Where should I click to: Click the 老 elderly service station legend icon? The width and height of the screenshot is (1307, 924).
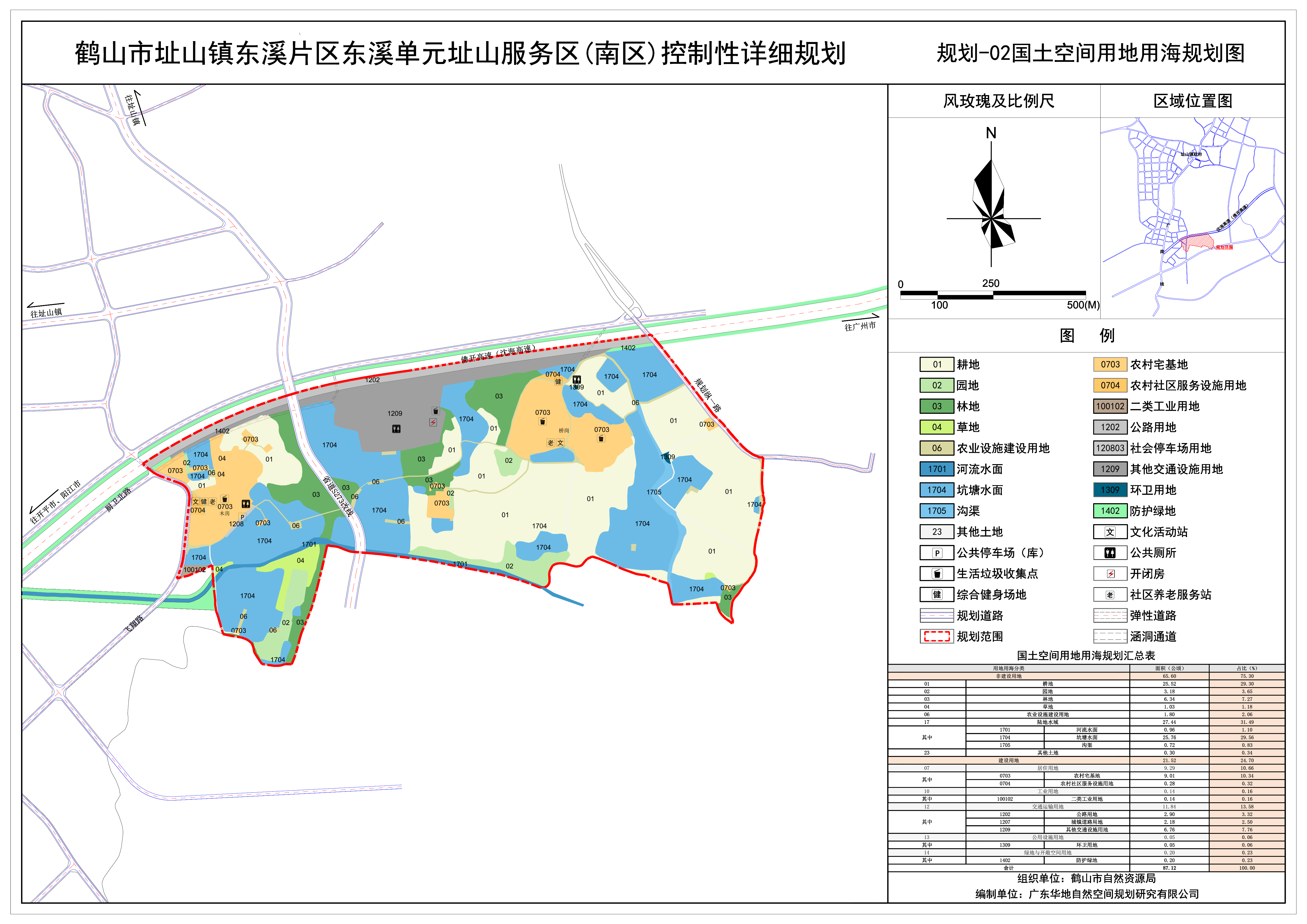click(1109, 595)
